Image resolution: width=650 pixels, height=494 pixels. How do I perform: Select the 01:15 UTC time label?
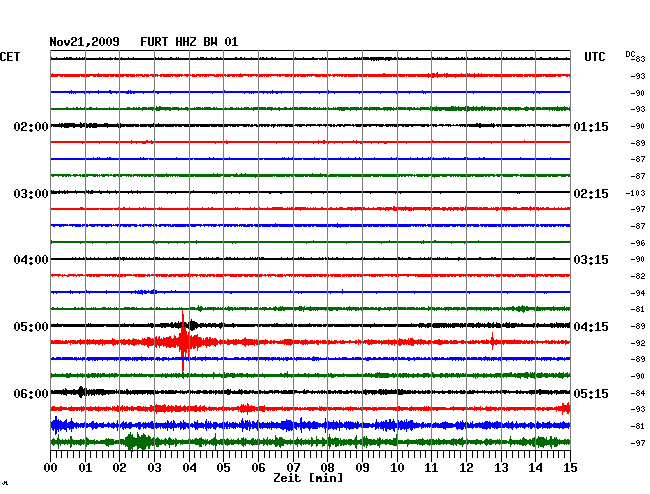[591, 126]
